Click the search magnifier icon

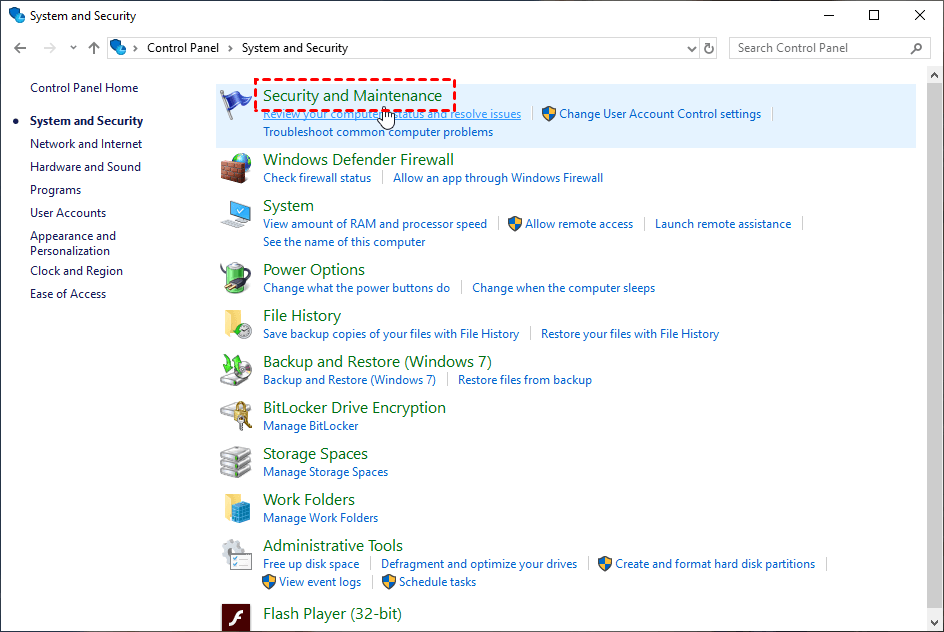click(916, 48)
